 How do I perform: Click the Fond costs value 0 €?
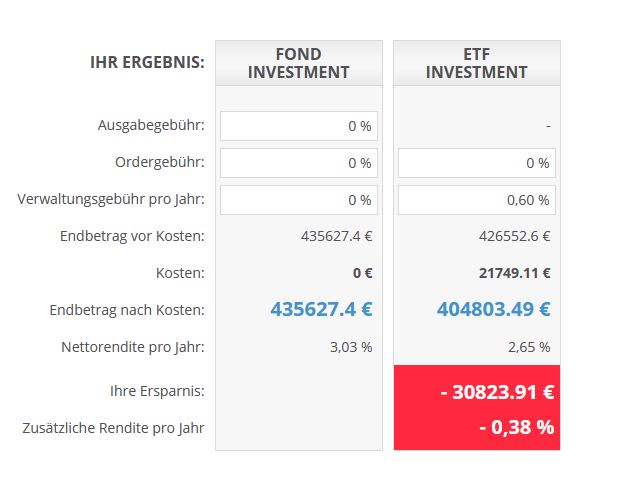tap(361, 272)
